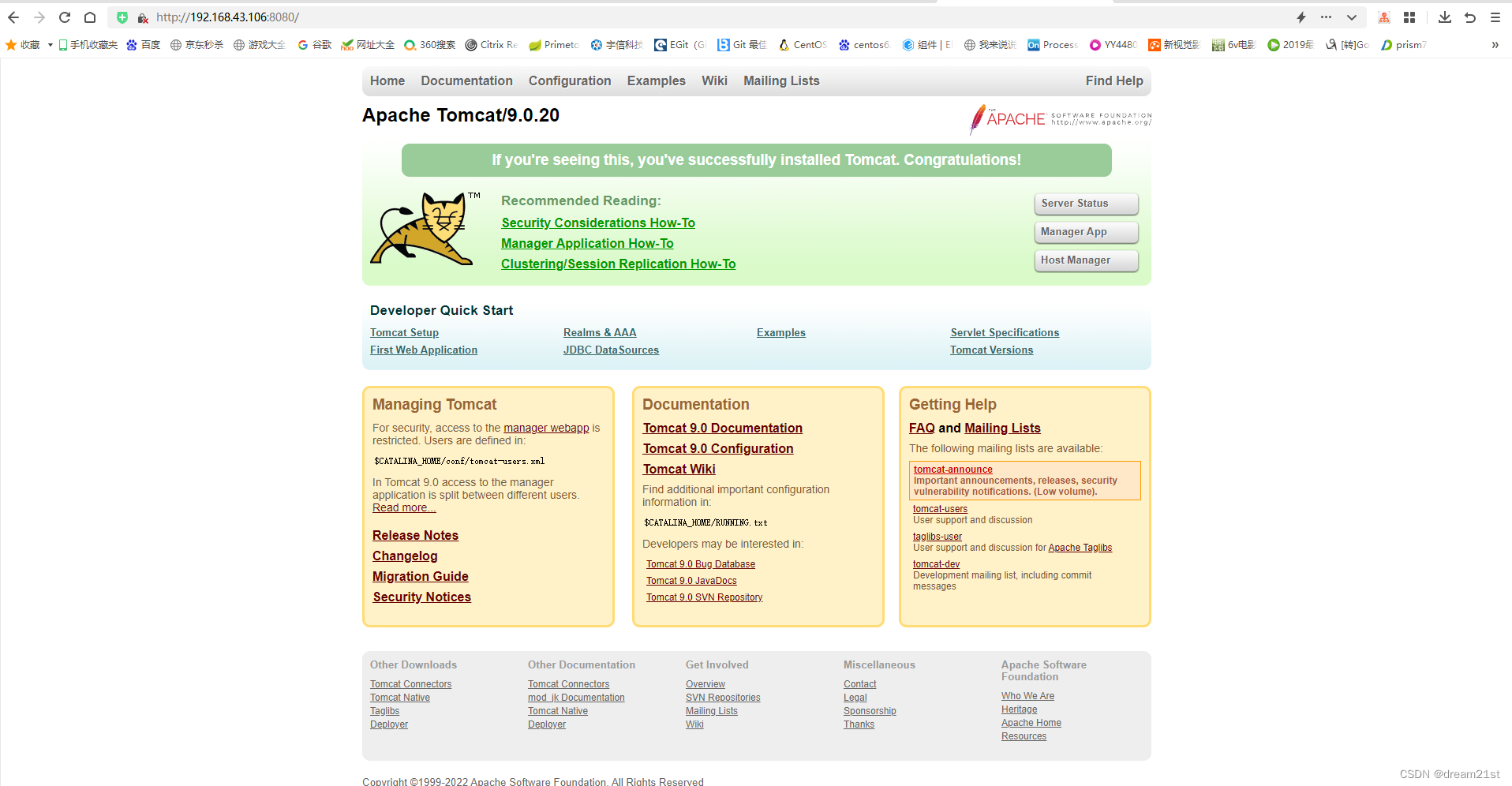
Task: Open the tomcat-announce mailing list link
Action: pos(952,470)
